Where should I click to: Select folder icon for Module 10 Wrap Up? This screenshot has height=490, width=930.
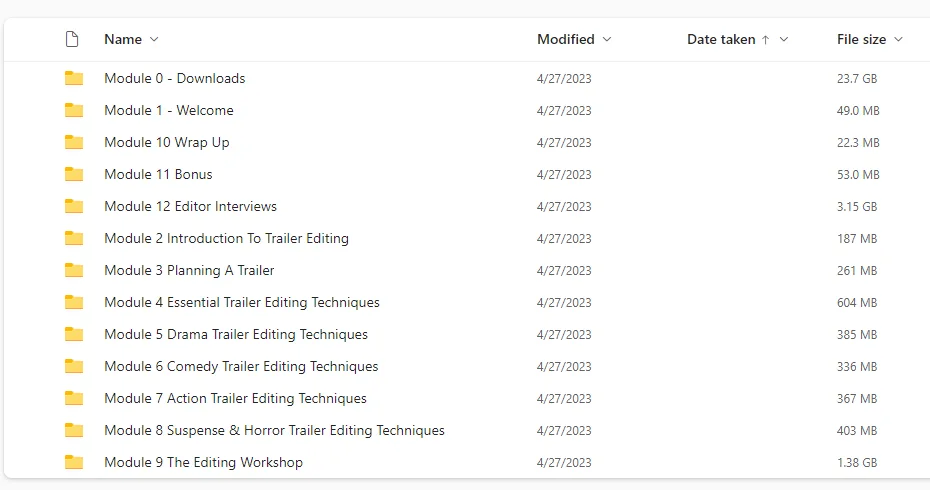click(x=74, y=142)
